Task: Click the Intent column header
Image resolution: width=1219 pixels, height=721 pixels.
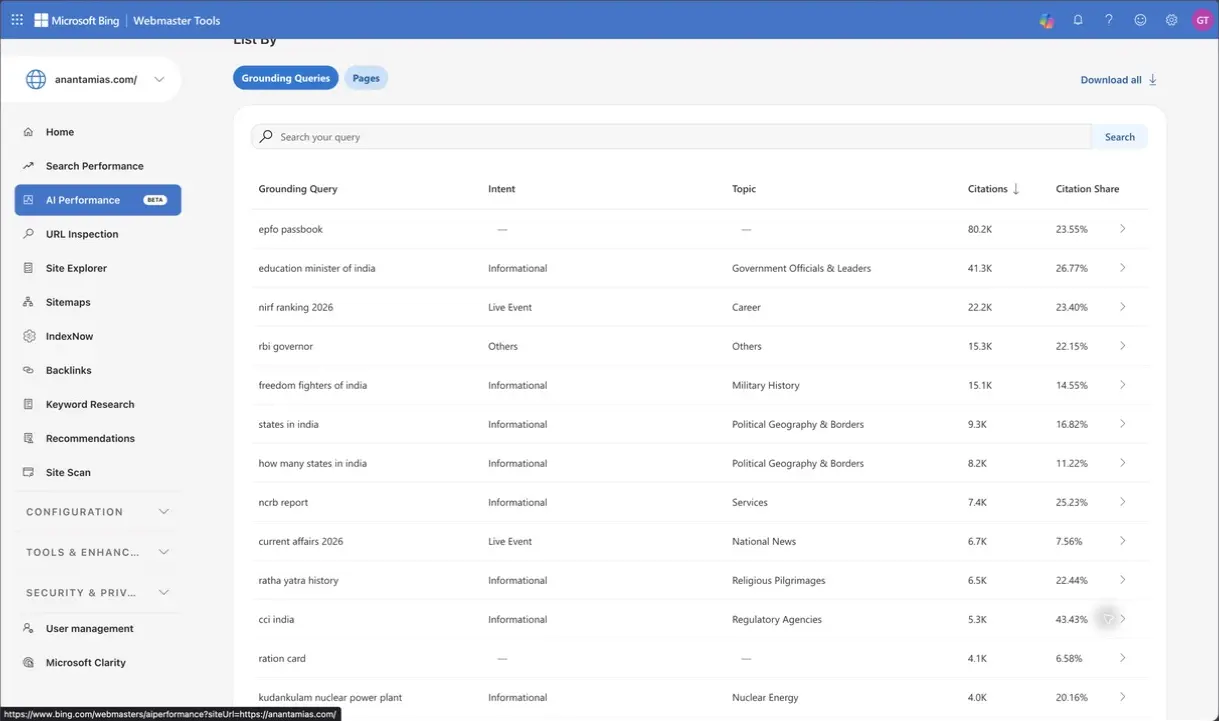Action: [502, 189]
